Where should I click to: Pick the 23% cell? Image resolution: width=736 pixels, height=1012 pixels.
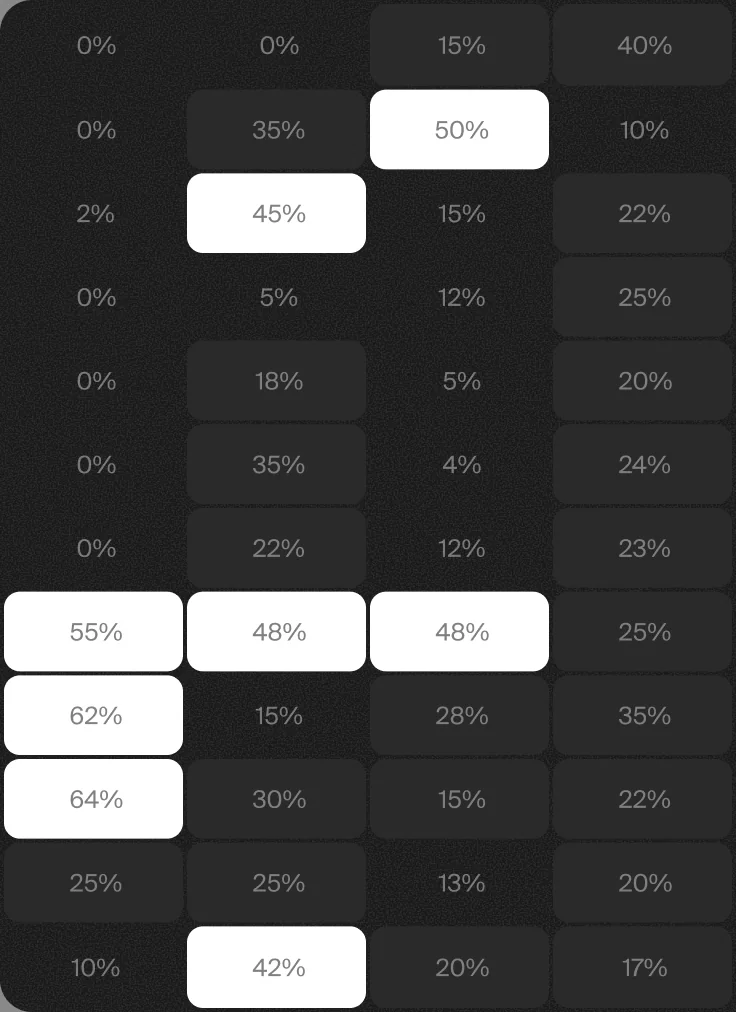(642, 548)
